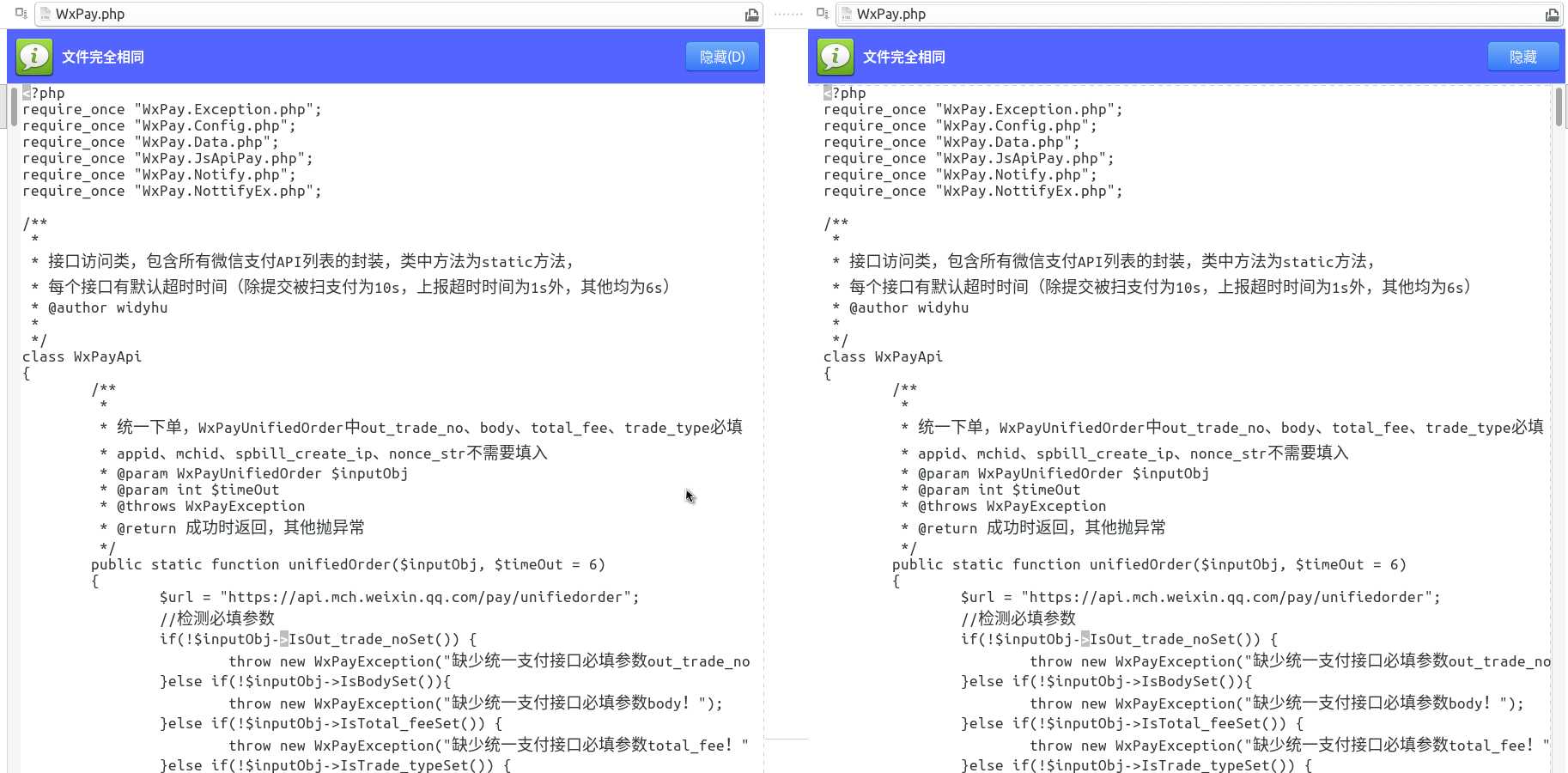Viewport: 1568px width, 773px height.
Task: Click '@param WxPayUnifiedOrder $inputObj' in right pane
Action: pyautogui.click(x=1063, y=473)
